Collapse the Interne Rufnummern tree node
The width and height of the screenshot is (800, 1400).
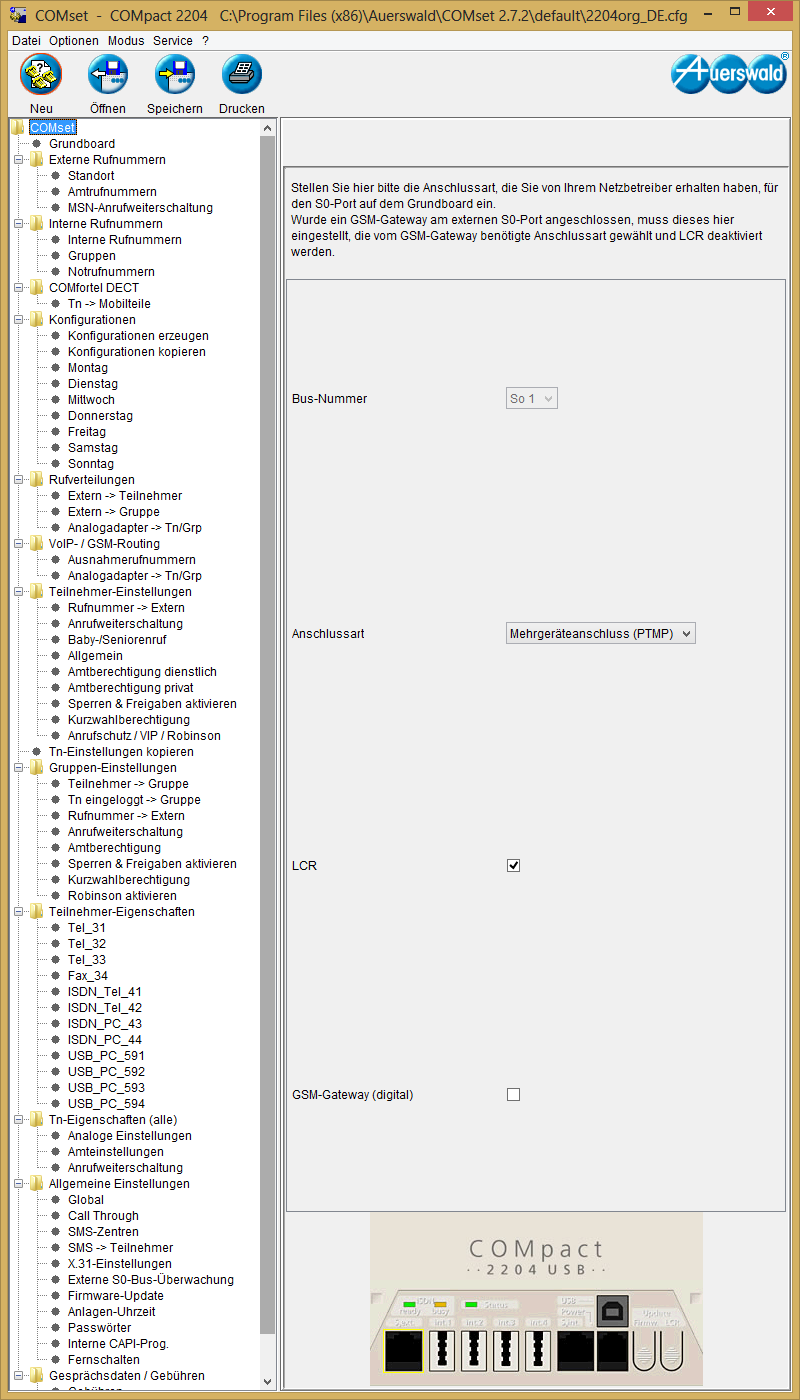[x=18, y=224]
